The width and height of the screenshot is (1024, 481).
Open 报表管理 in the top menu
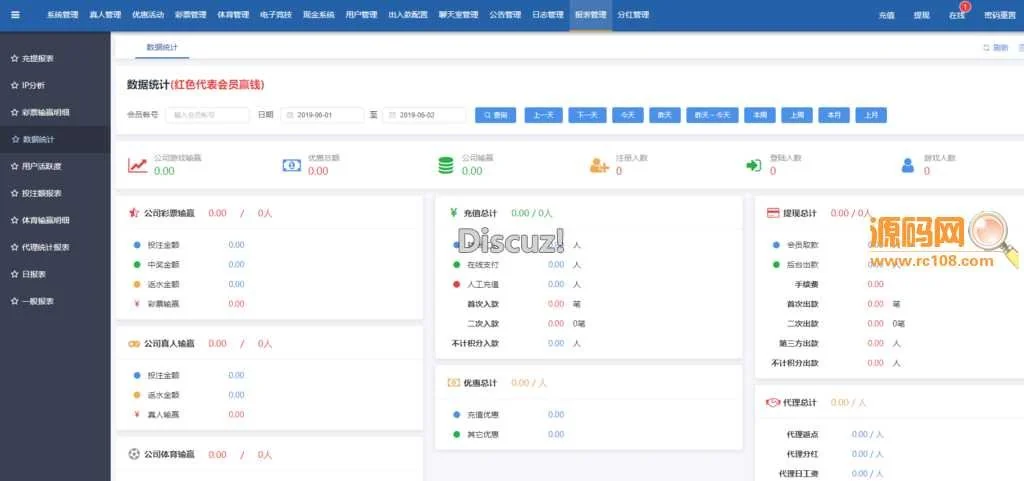pos(590,15)
